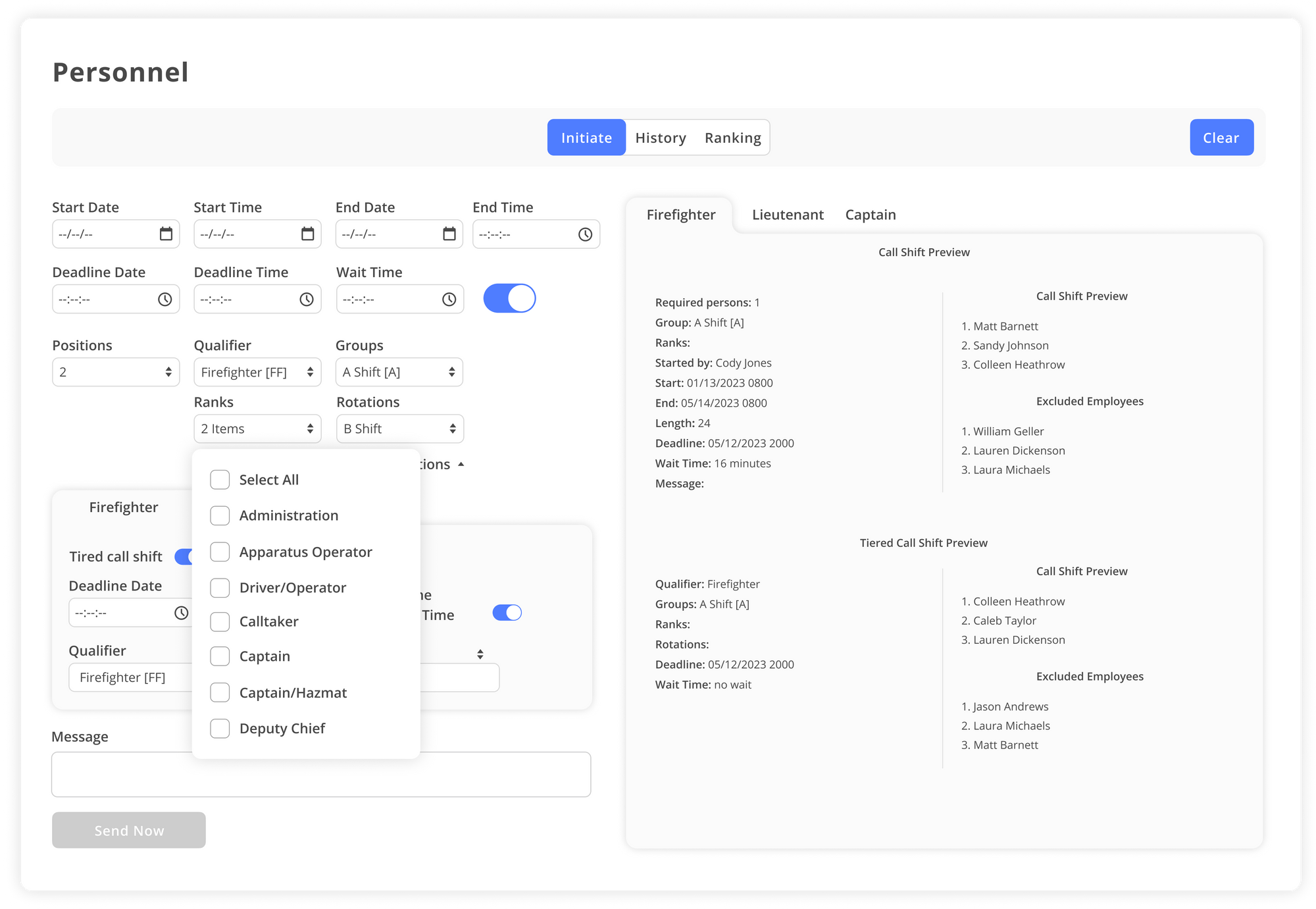Open the End Date calendar picker

click(450, 234)
